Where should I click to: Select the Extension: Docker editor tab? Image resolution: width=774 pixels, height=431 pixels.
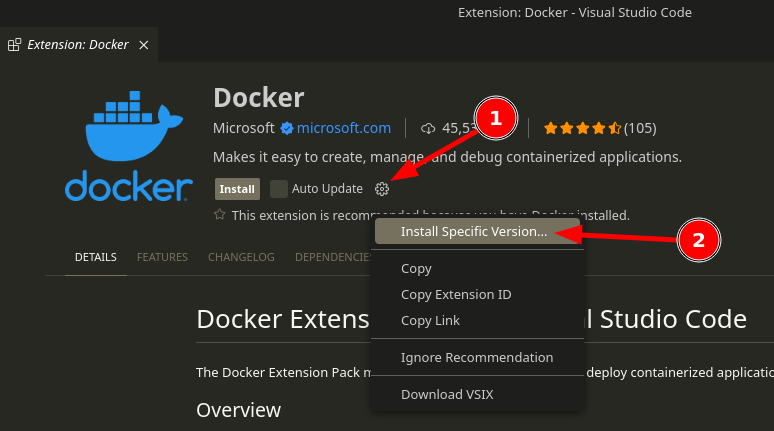[x=79, y=45]
